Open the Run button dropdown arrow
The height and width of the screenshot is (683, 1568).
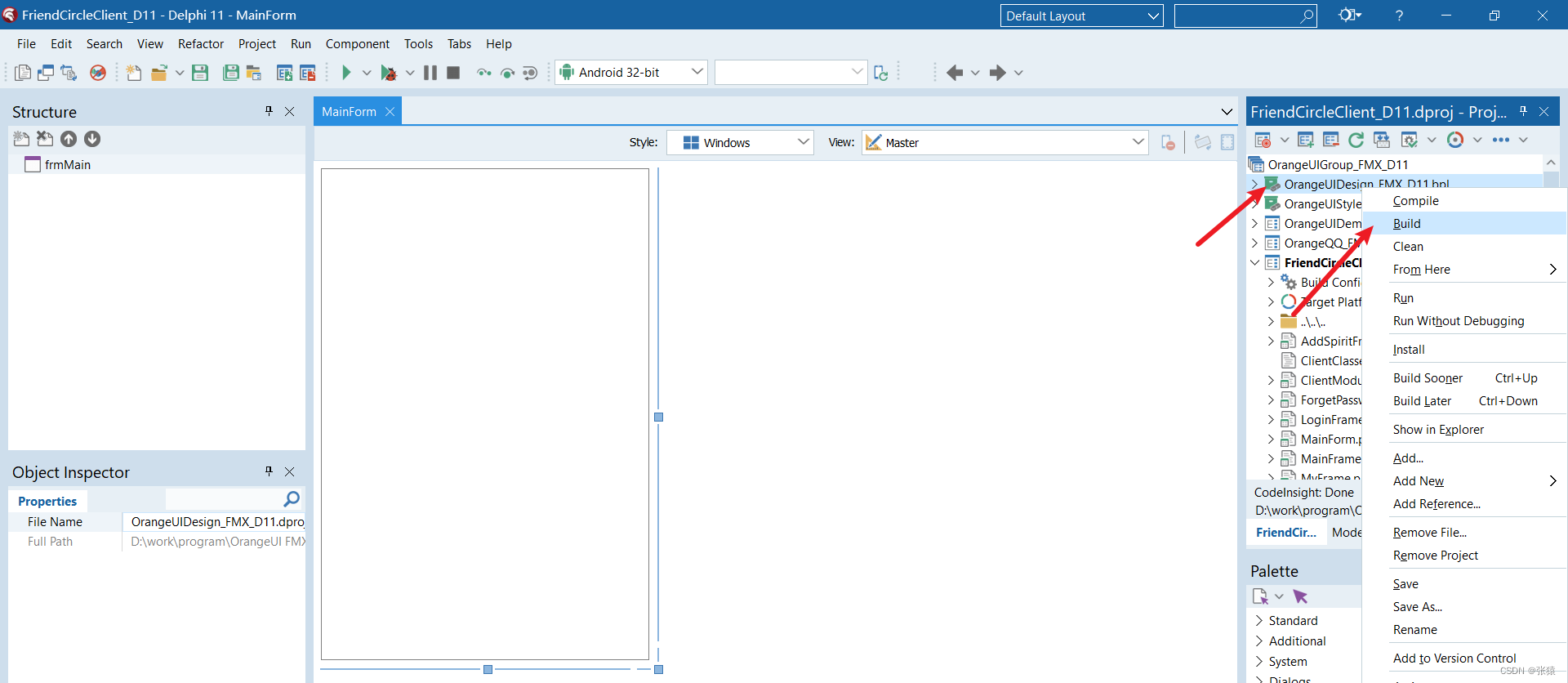click(x=367, y=73)
